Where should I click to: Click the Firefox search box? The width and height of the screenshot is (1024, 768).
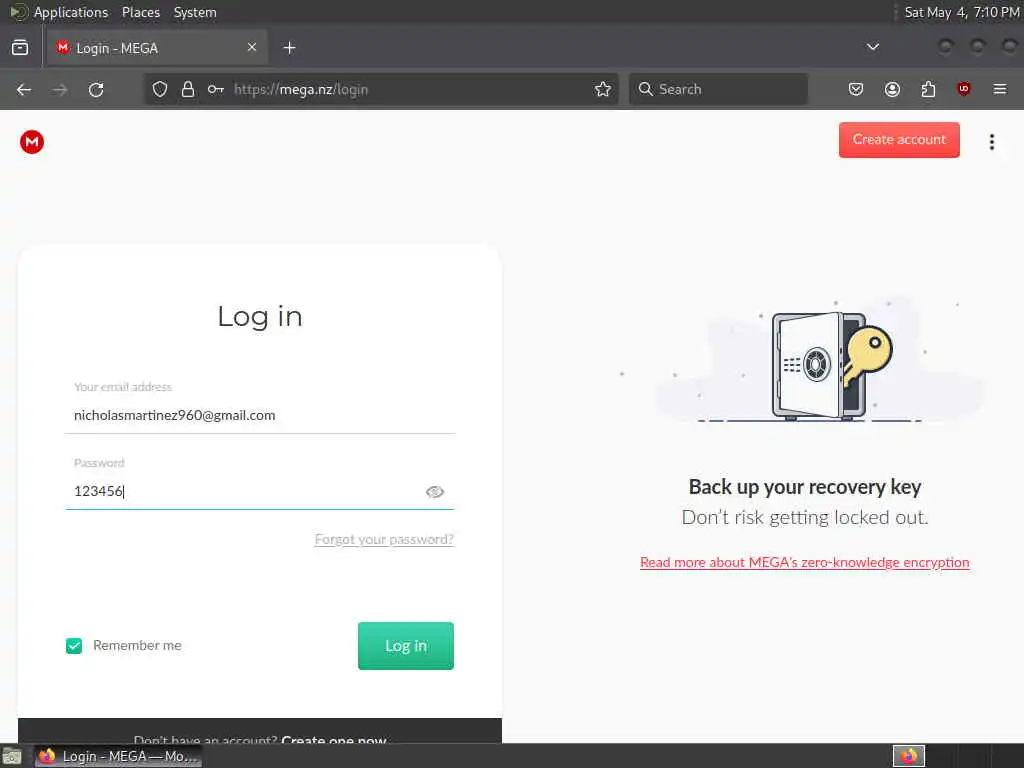[x=718, y=89]
